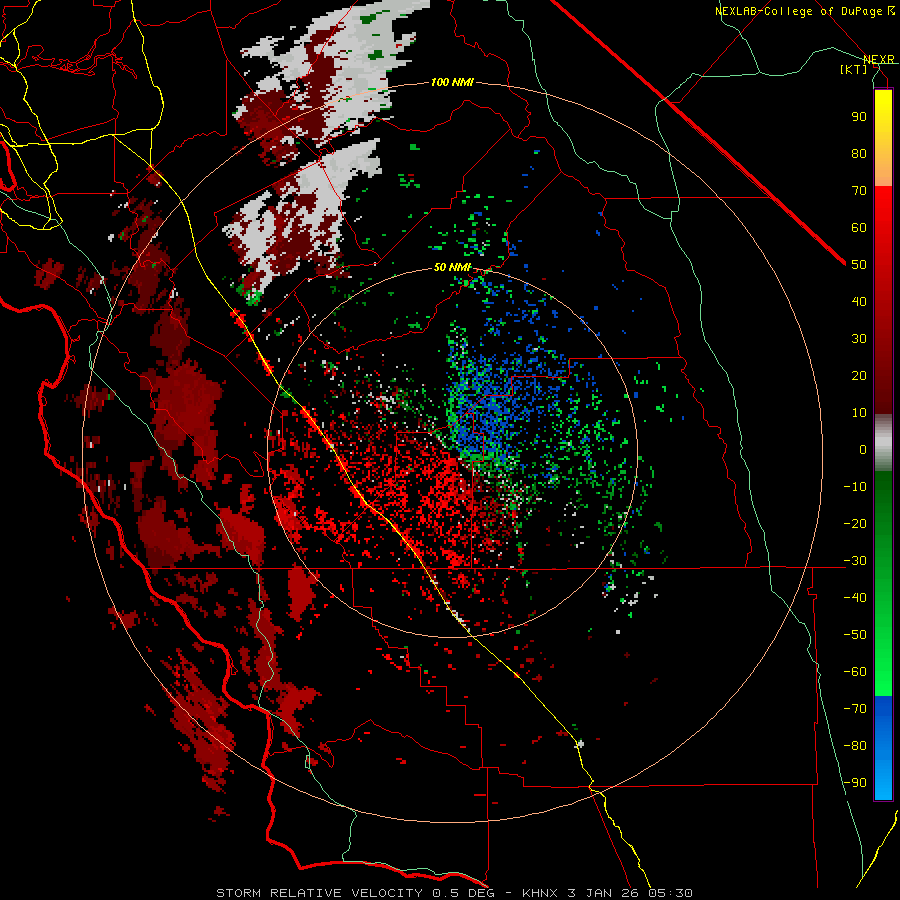This screenshot has width=900, height=900.
Task: Click the blue bottom segment of color bar
Action: (x=883, y=748)
